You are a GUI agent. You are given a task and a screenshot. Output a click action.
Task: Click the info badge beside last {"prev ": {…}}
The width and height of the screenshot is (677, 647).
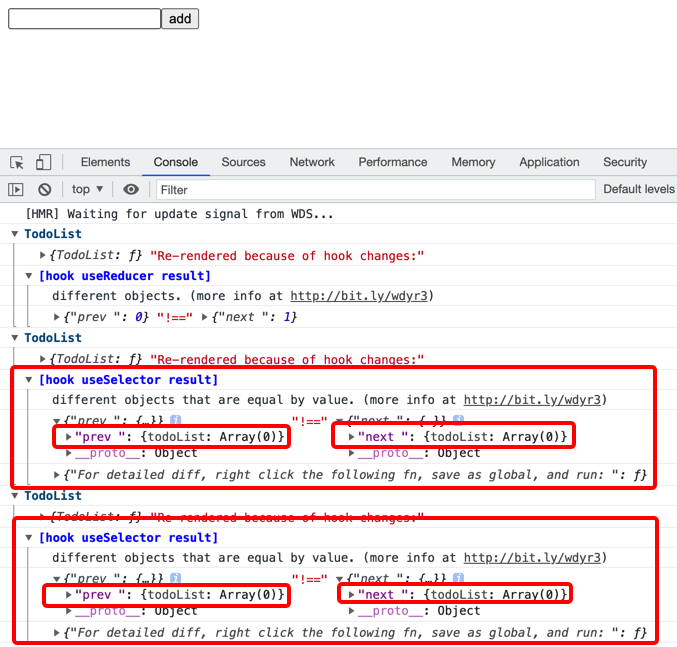pos(175,578)
